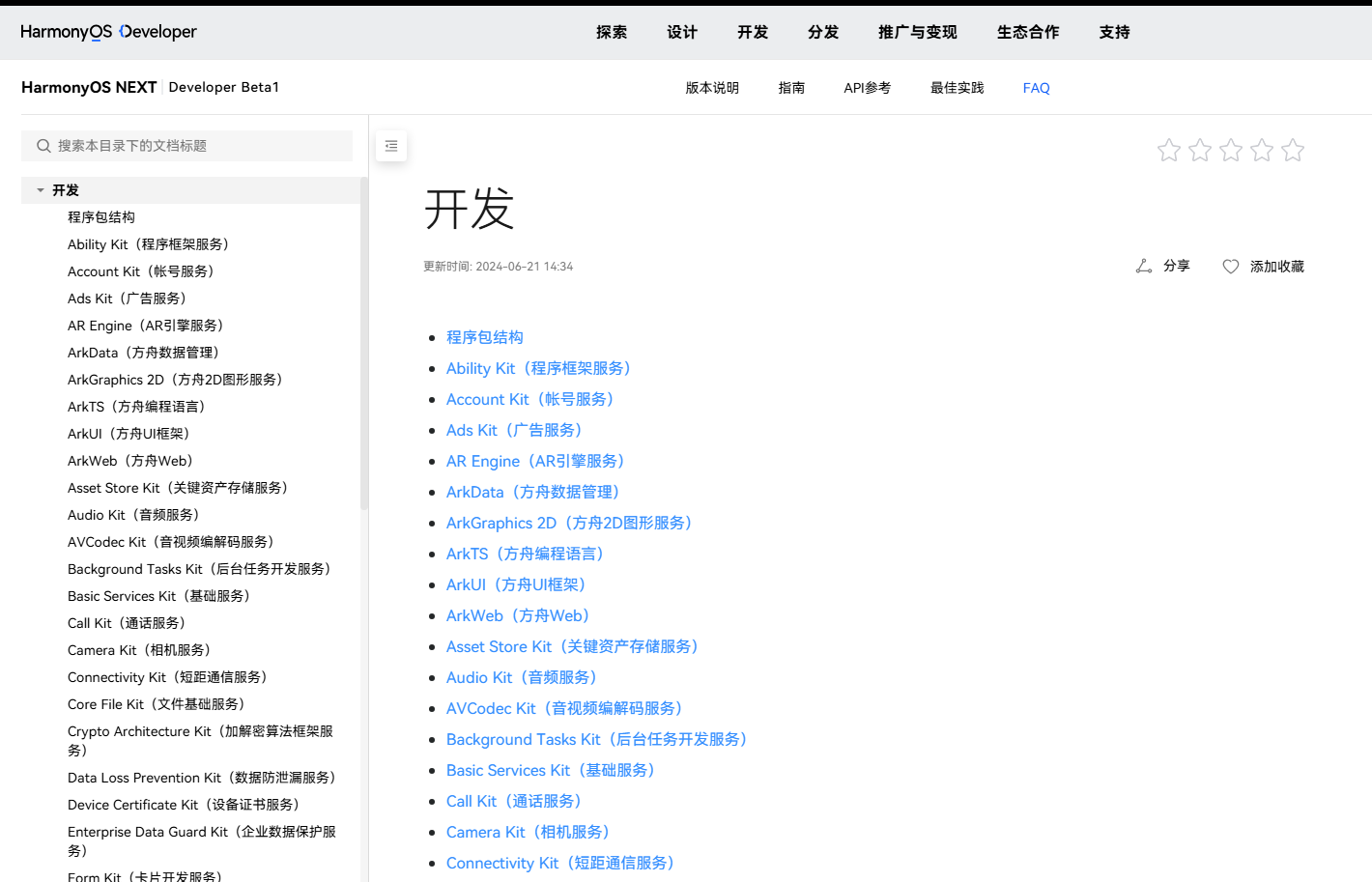1372x882 pixels.
Task: Open the ArkTS link in content
Action: tap(529, 554)
